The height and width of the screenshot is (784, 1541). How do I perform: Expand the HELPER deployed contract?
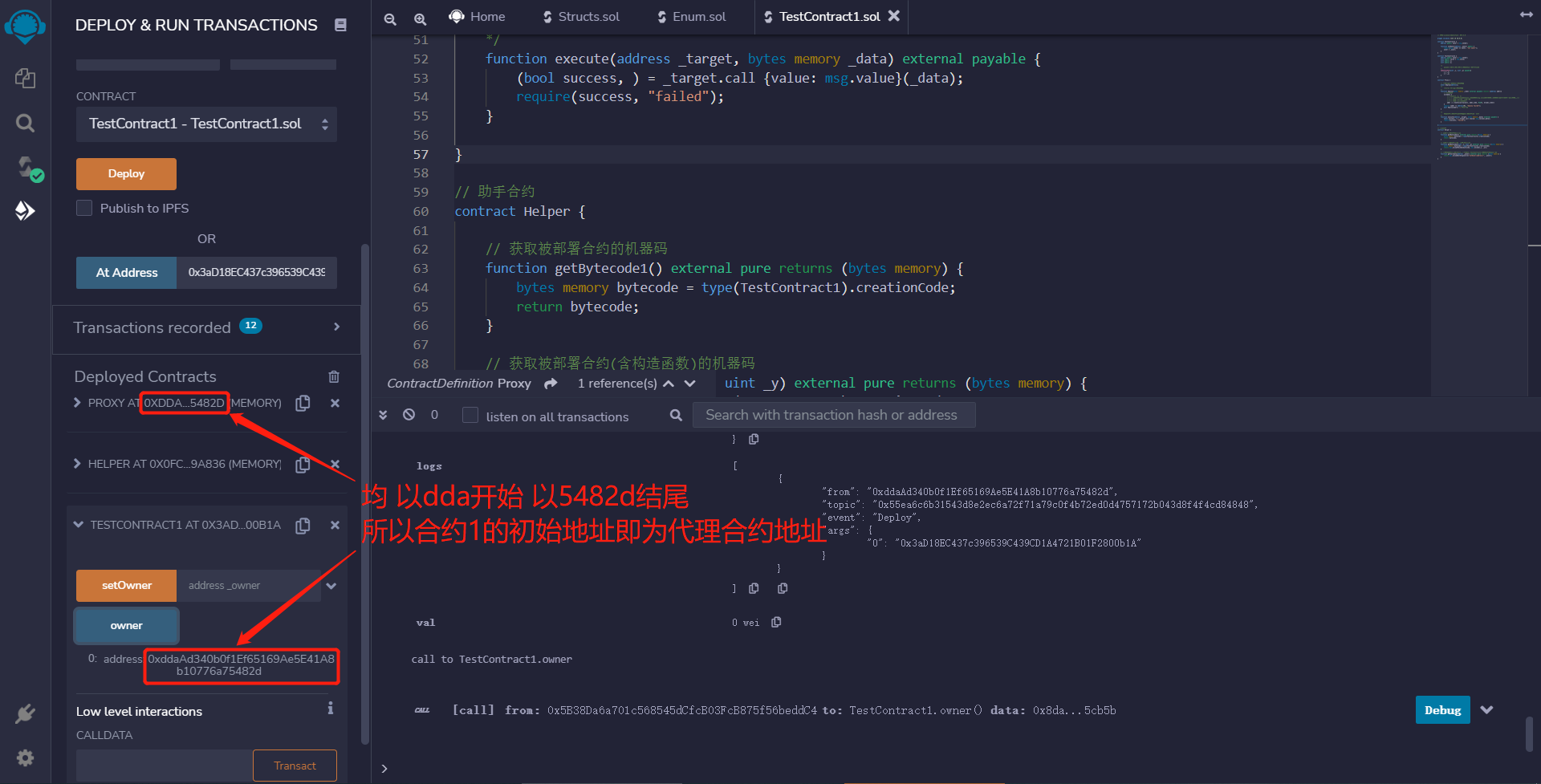tap(77, 464)
